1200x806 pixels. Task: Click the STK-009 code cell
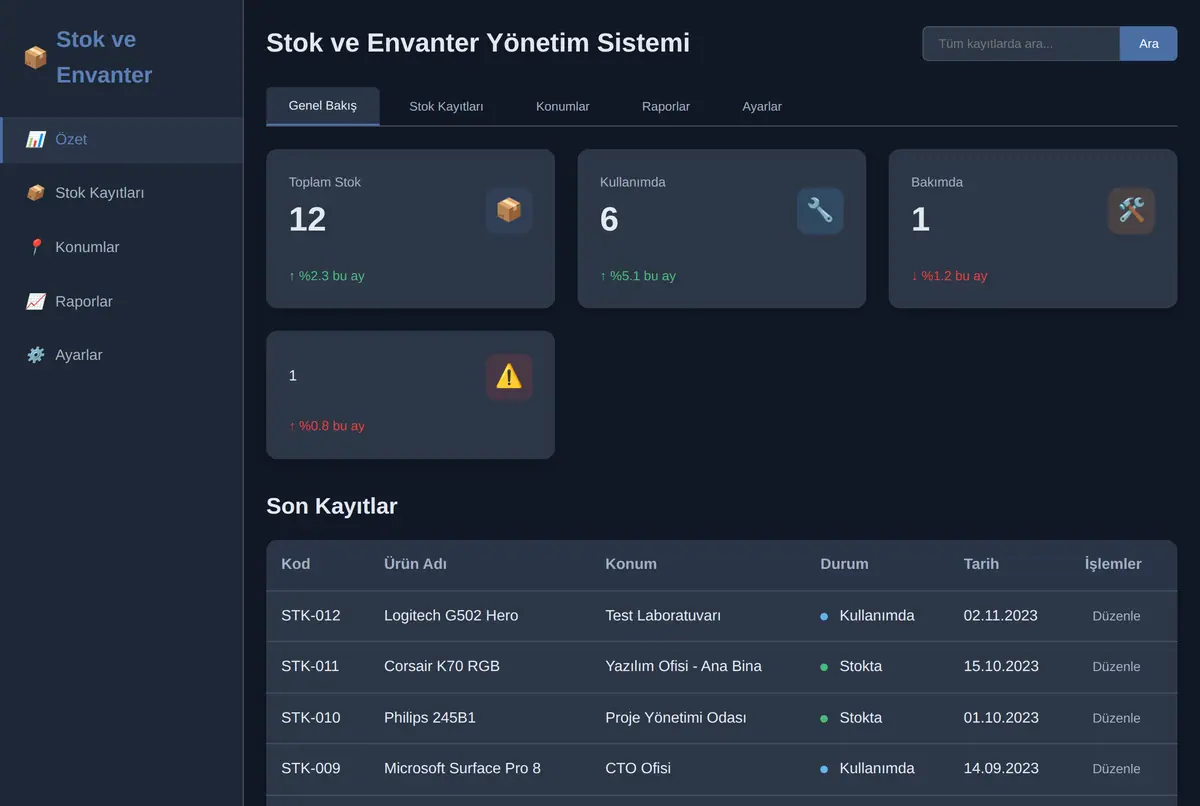click(x=311, y=769)
